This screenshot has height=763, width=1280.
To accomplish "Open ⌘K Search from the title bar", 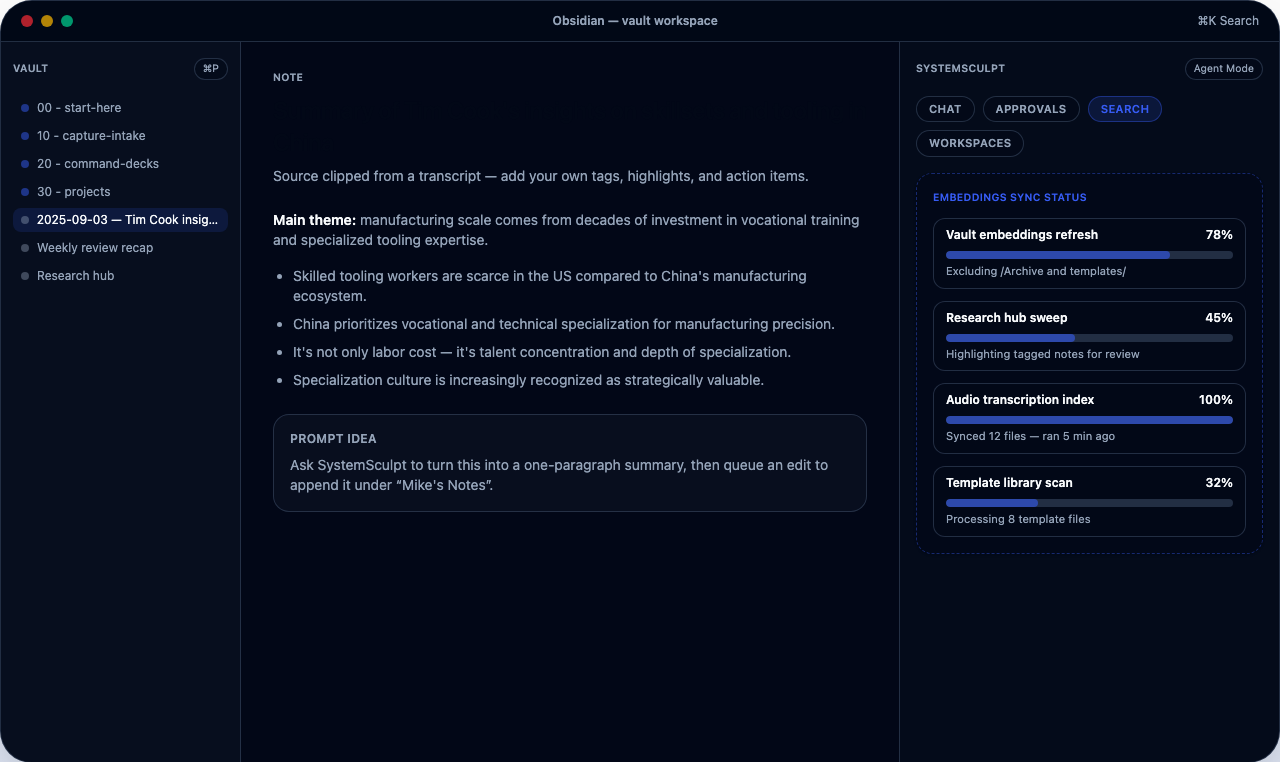I will click(x=1228, y=20).
